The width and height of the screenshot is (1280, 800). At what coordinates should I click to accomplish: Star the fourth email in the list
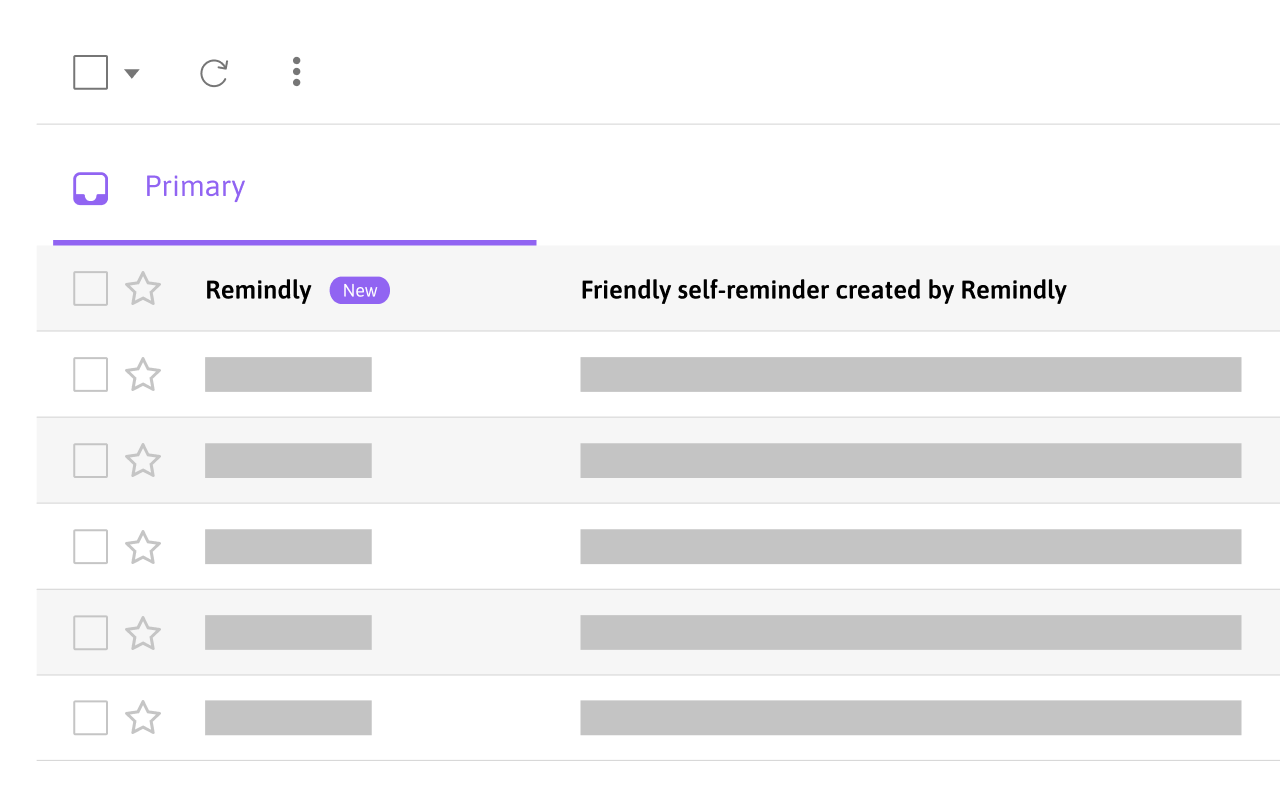[143, 546]
